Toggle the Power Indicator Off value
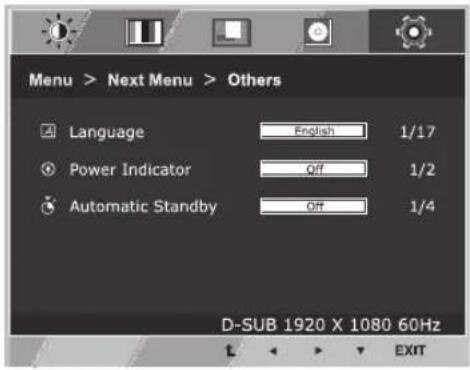The width and height of the screenshot is (470, 370). coord(314,169)
